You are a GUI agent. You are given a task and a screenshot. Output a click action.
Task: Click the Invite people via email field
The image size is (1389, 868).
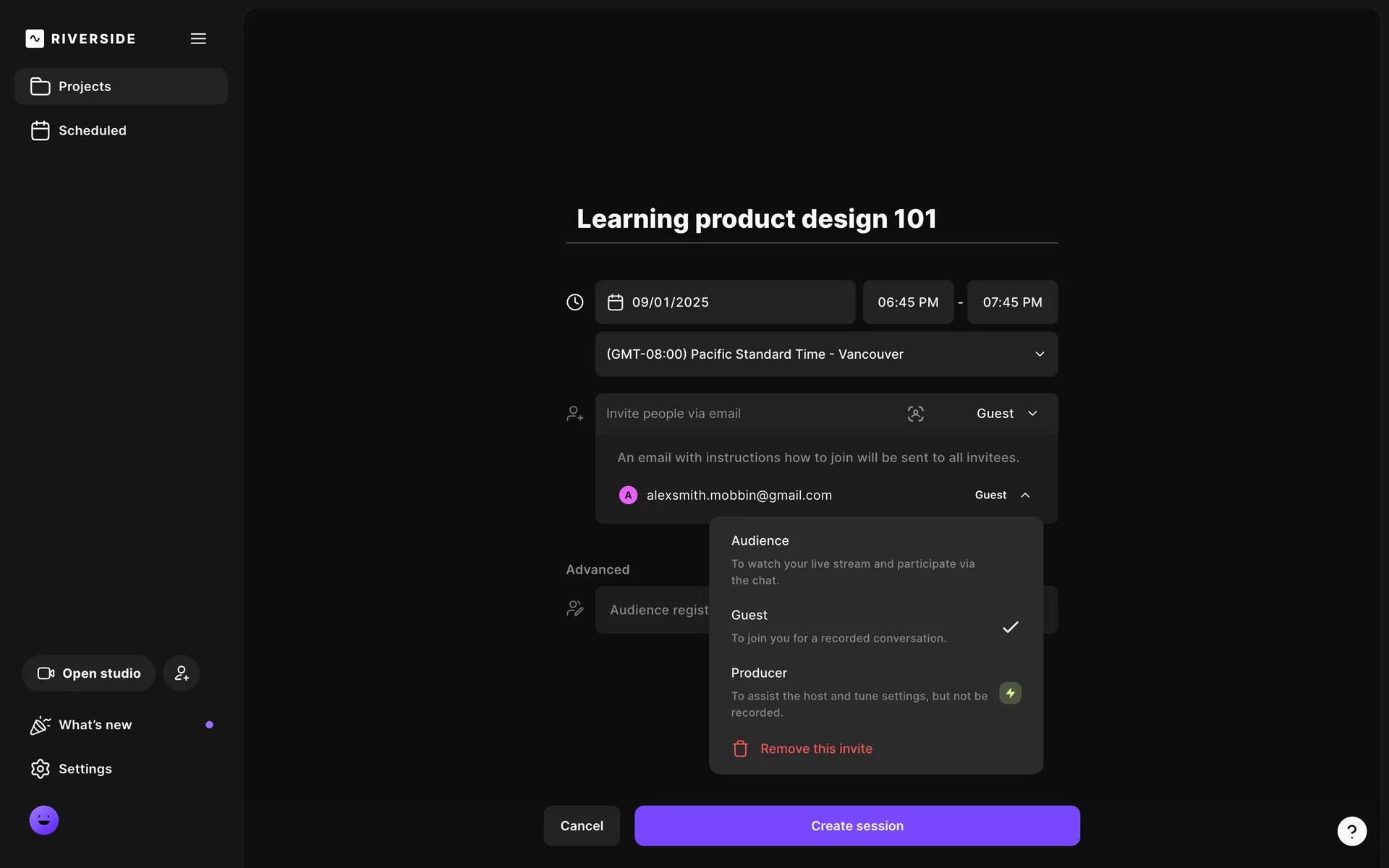(x=745, y=414)
